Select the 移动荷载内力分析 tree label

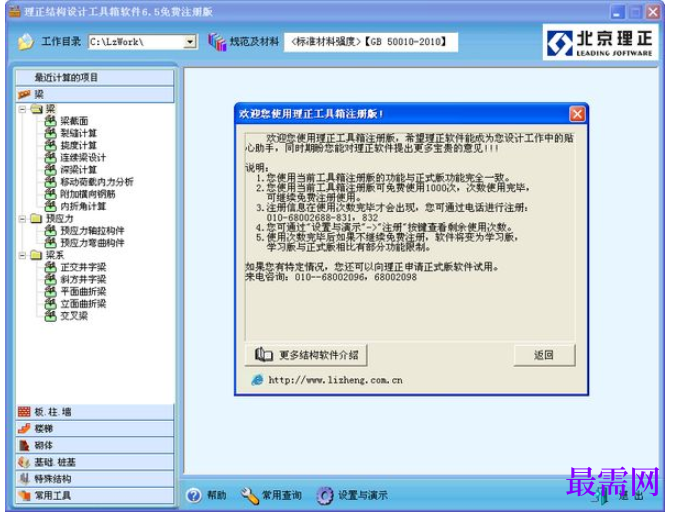click(97, 181)
